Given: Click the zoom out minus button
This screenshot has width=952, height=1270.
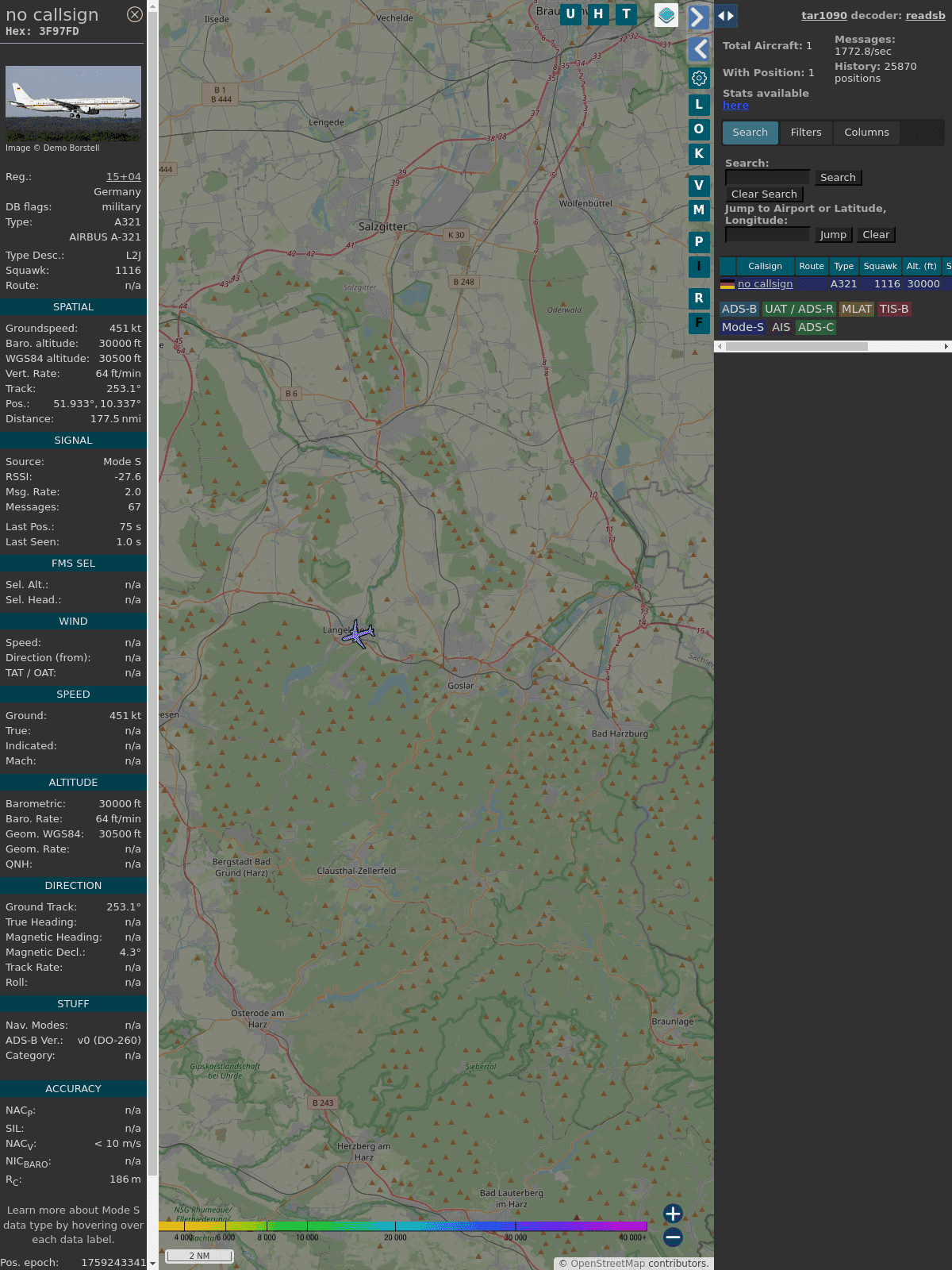Looking at the screenshot, I should (673, 1237).
